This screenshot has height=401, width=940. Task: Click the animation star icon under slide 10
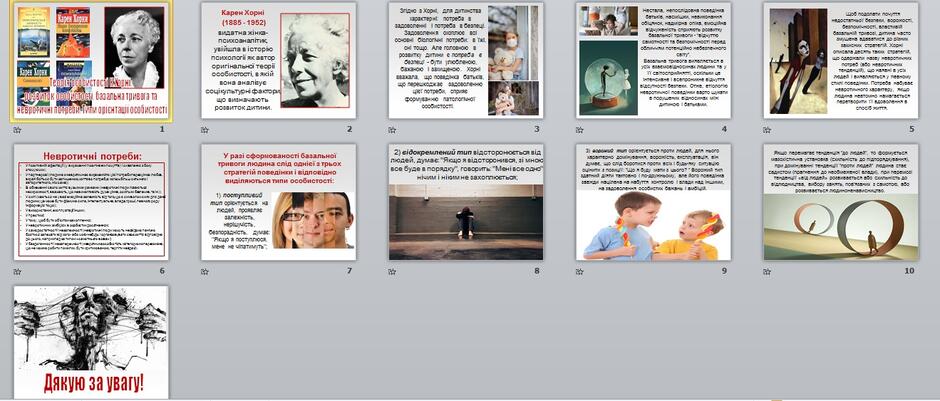tap(767, 272)
